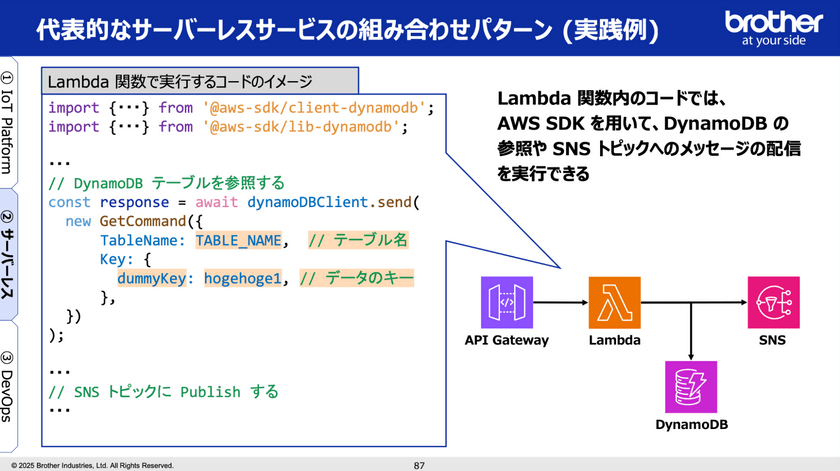Click the 'SNS トピックに Publish する' comment

click(x=163, y=391)
